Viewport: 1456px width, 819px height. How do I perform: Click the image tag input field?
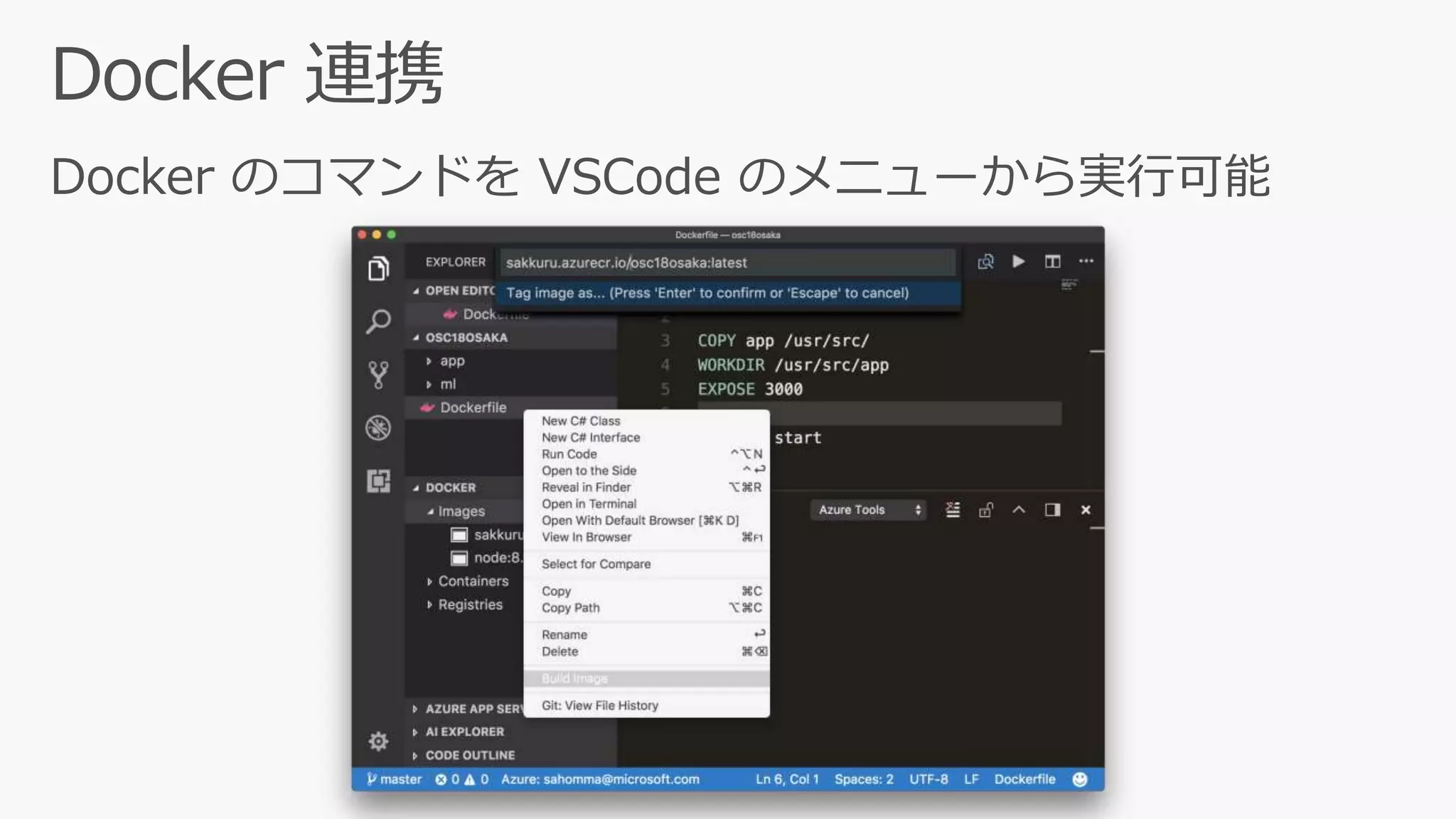727,262
